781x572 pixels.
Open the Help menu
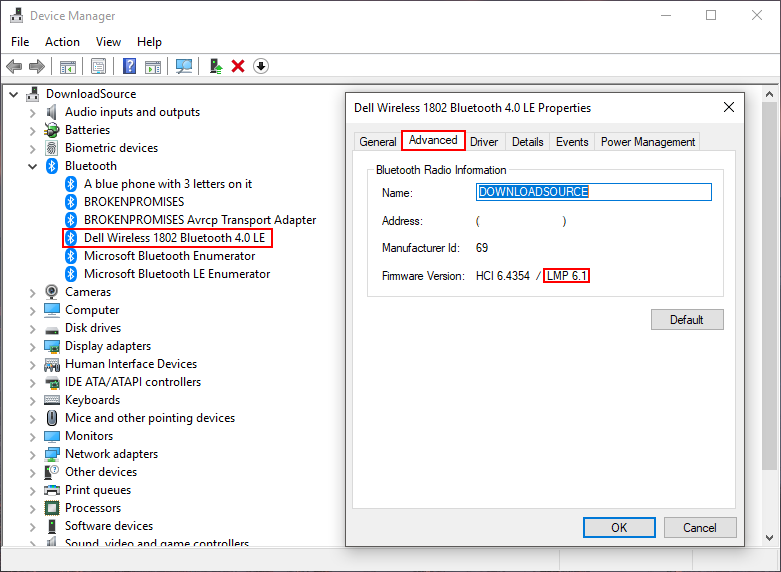[x=149, y=42]
